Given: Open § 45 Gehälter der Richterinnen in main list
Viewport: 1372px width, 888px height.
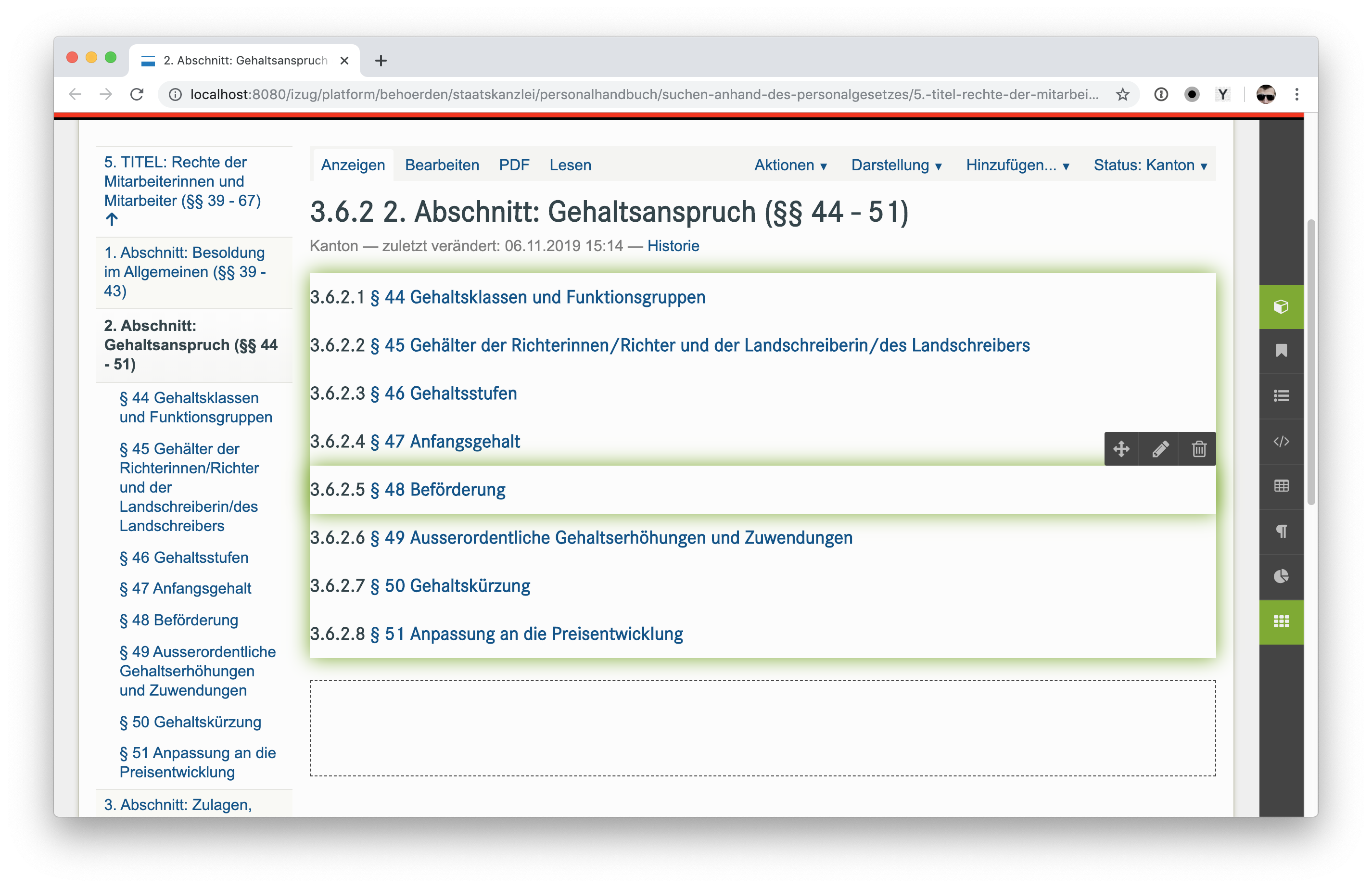Looking at the screenshot, I should pos(700,345).
